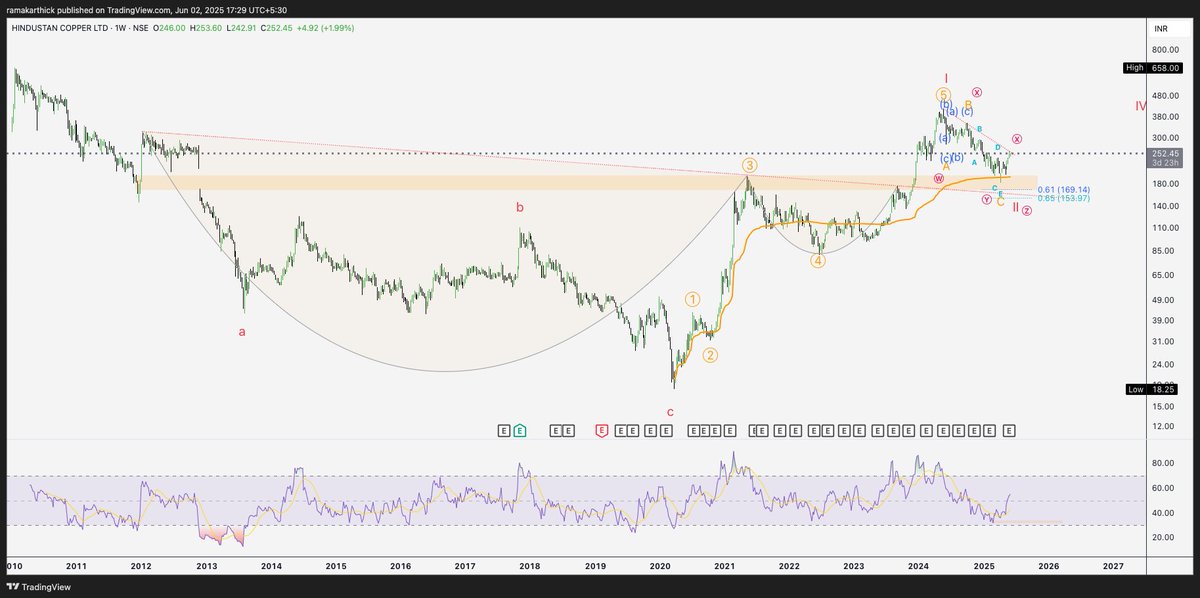Click the 60.00 RSI axis label

(x=1161, y=488)
